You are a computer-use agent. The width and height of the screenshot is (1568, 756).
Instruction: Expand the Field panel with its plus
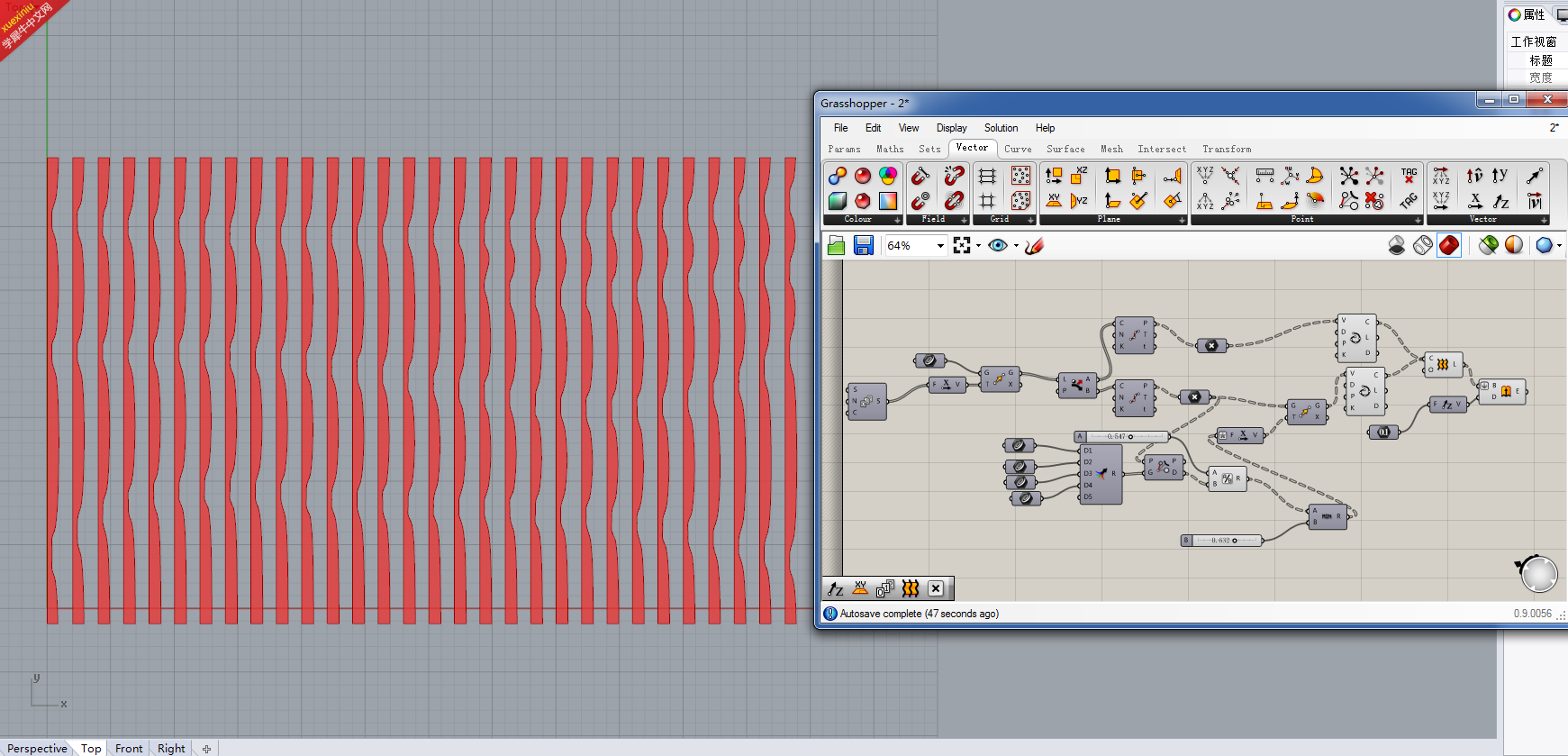coord(964,220)
